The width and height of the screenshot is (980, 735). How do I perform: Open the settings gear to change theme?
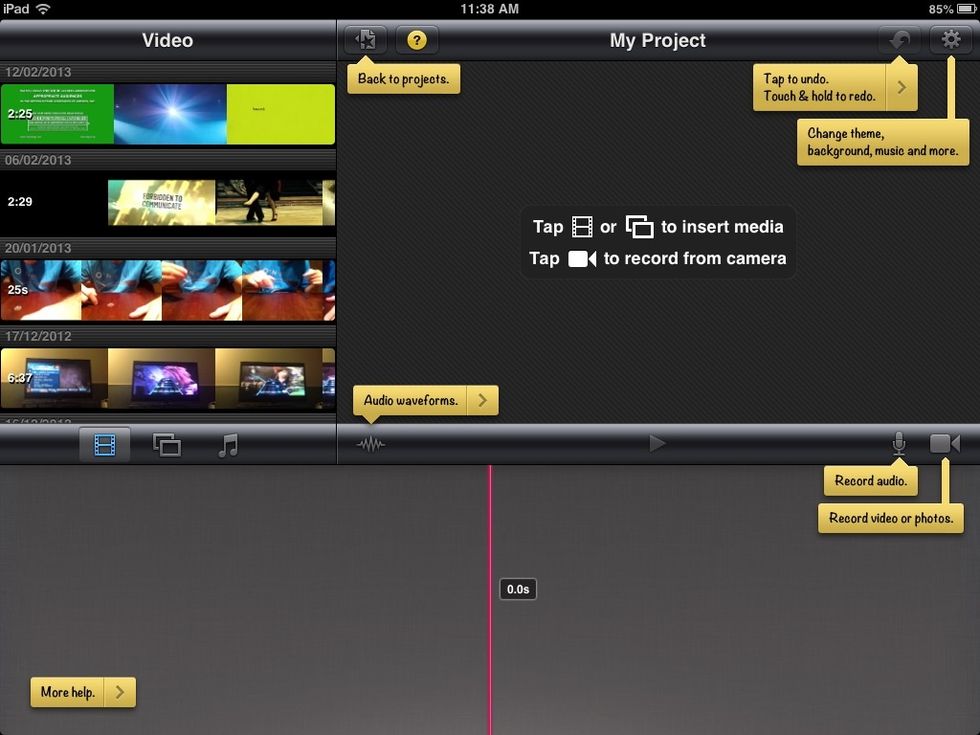click(x=950, y=40)
